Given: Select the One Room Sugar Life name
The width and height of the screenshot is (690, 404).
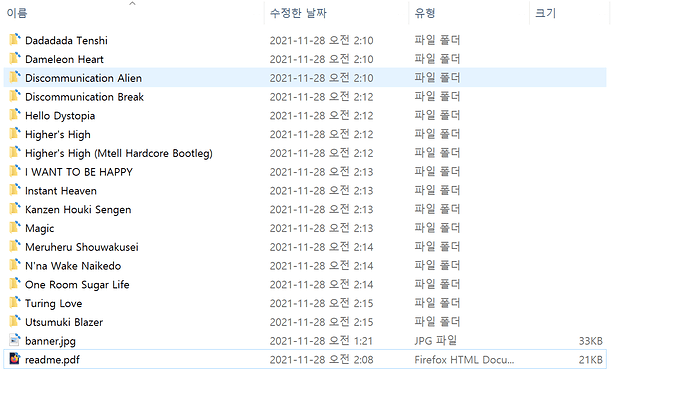Looking at the screenshot, I should click(x=77, y=285).
